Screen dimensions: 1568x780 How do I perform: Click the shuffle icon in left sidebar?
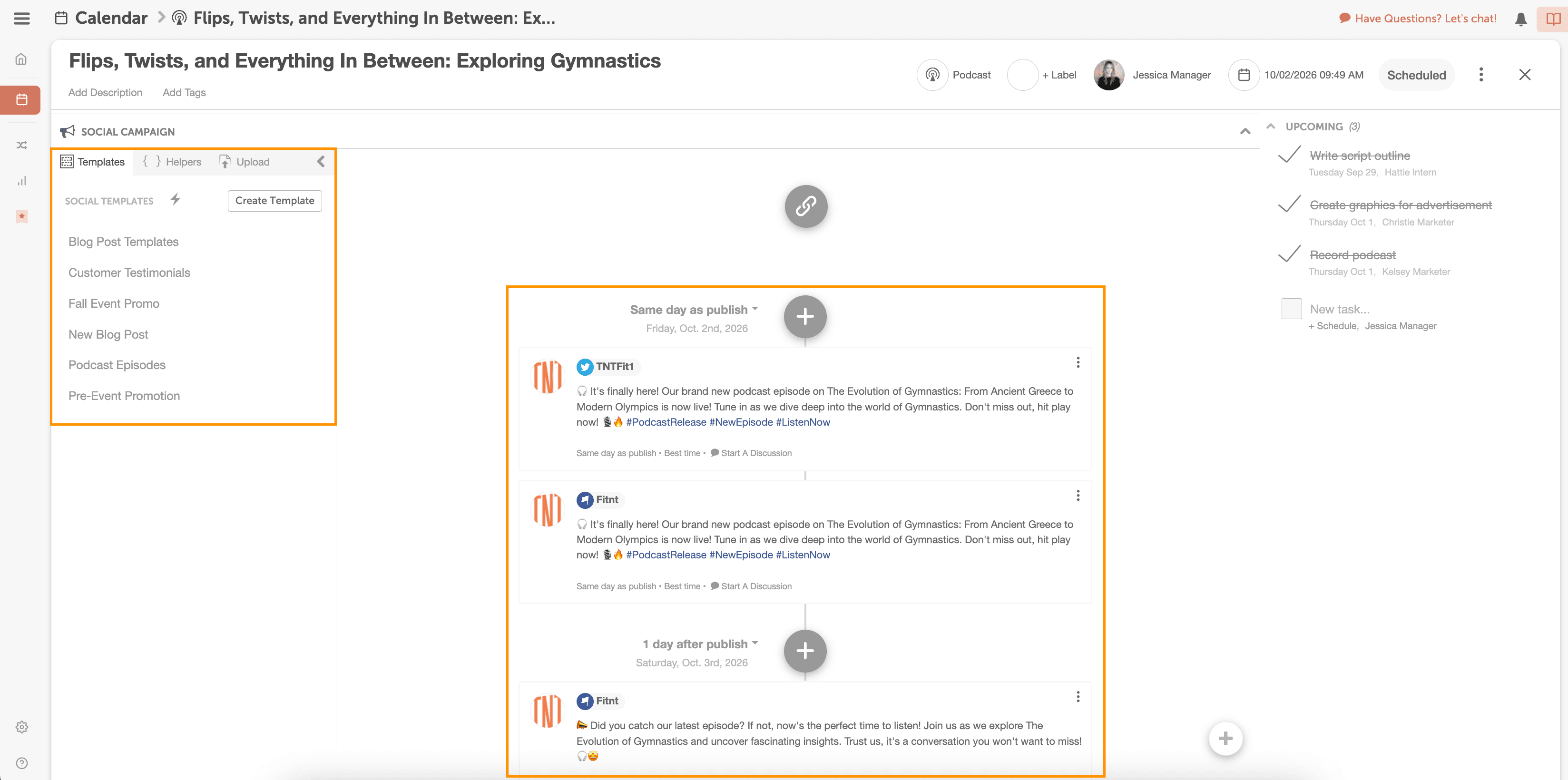click(21, 146)
